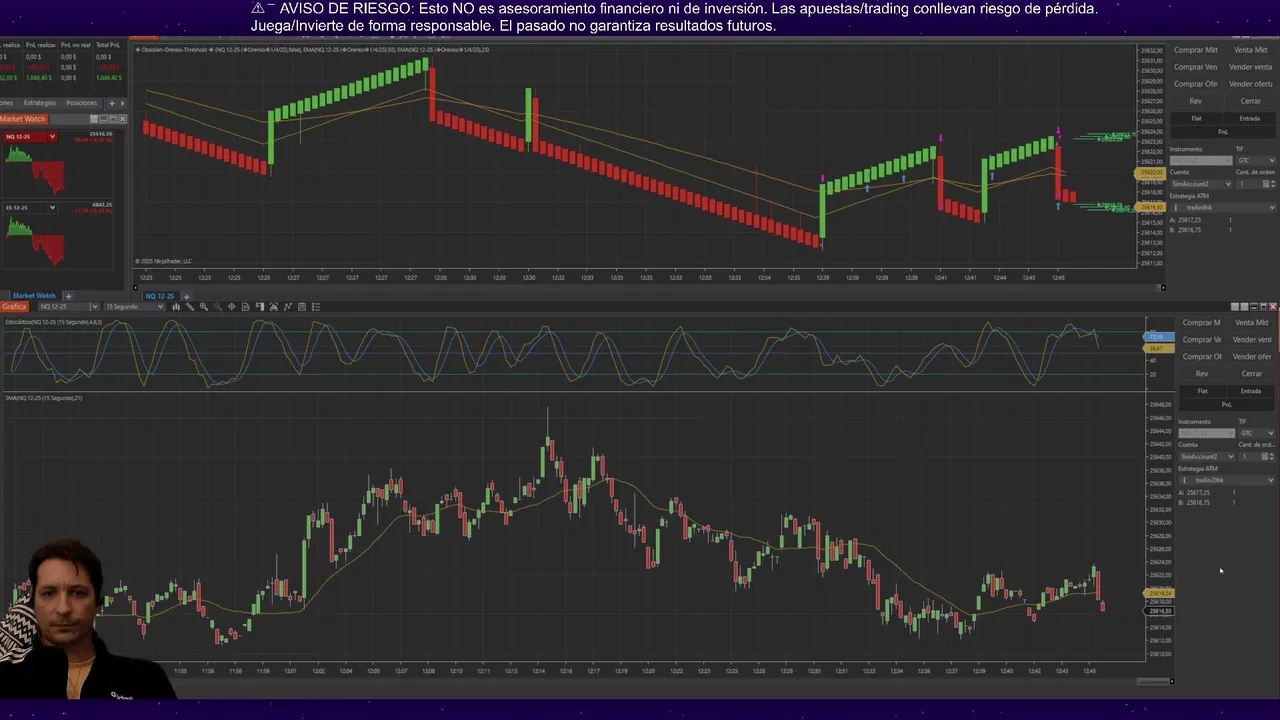
Task: Expand ES 12-25 dropdown in Market Watch
Action: pyautogui.click(x=52, y=208)
